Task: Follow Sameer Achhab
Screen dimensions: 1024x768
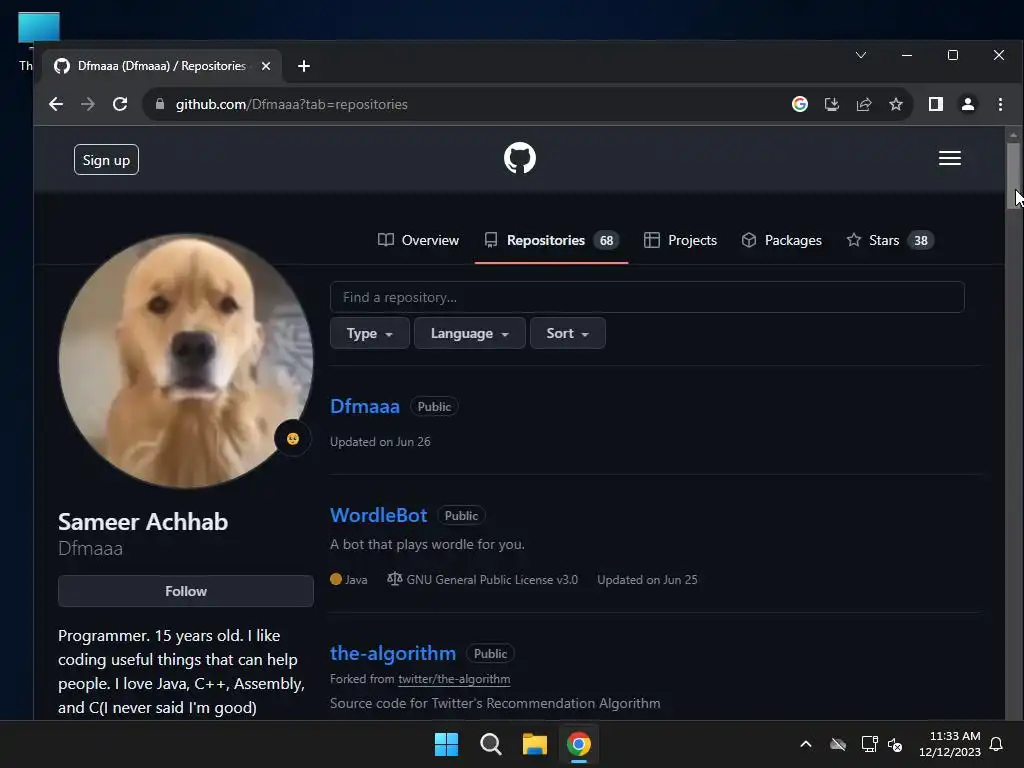Action: (x=185, y=591)
